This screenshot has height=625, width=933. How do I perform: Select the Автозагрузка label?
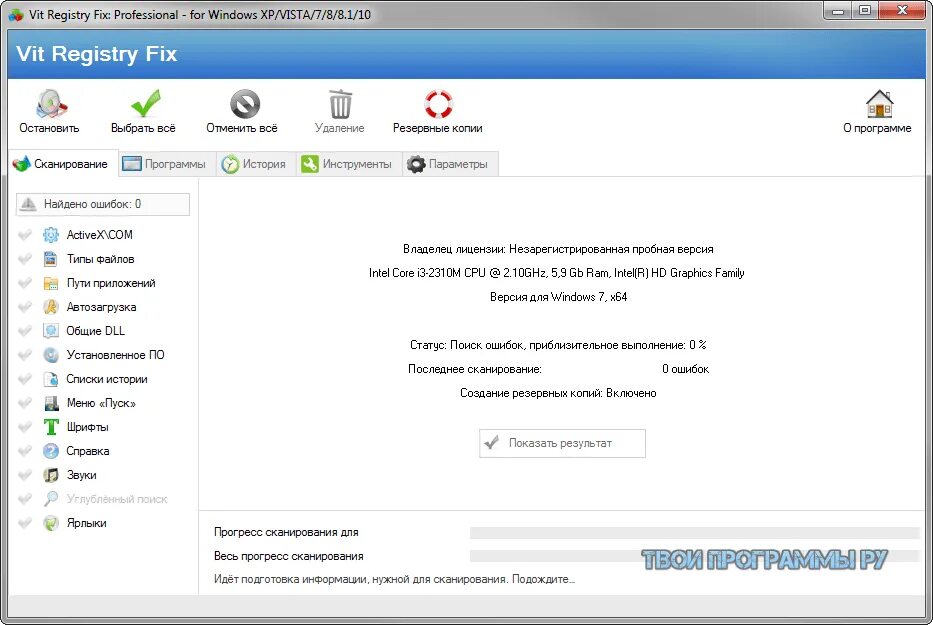tap(101, 307)
